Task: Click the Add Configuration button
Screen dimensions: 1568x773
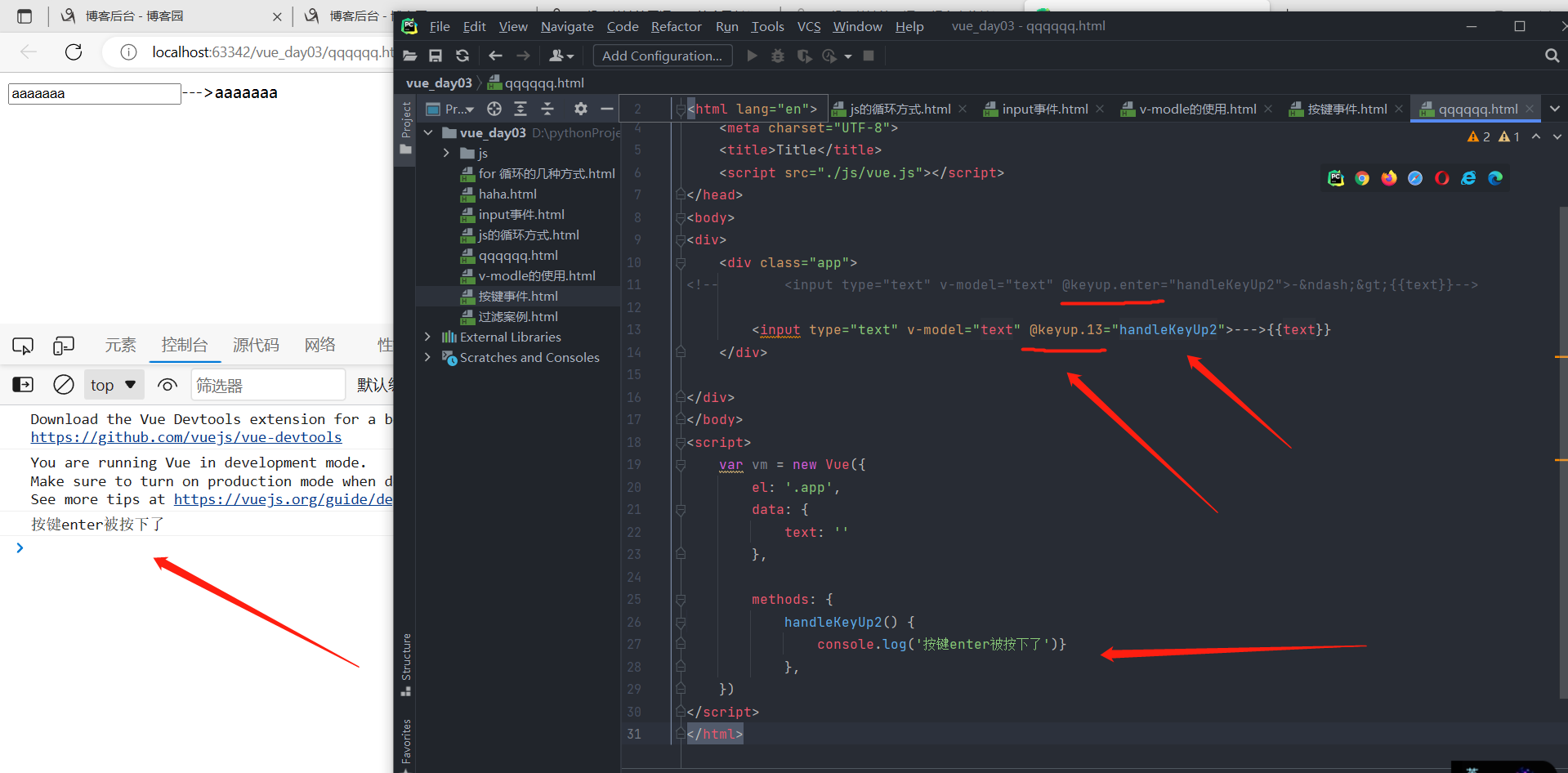Action: pos(662,56)
